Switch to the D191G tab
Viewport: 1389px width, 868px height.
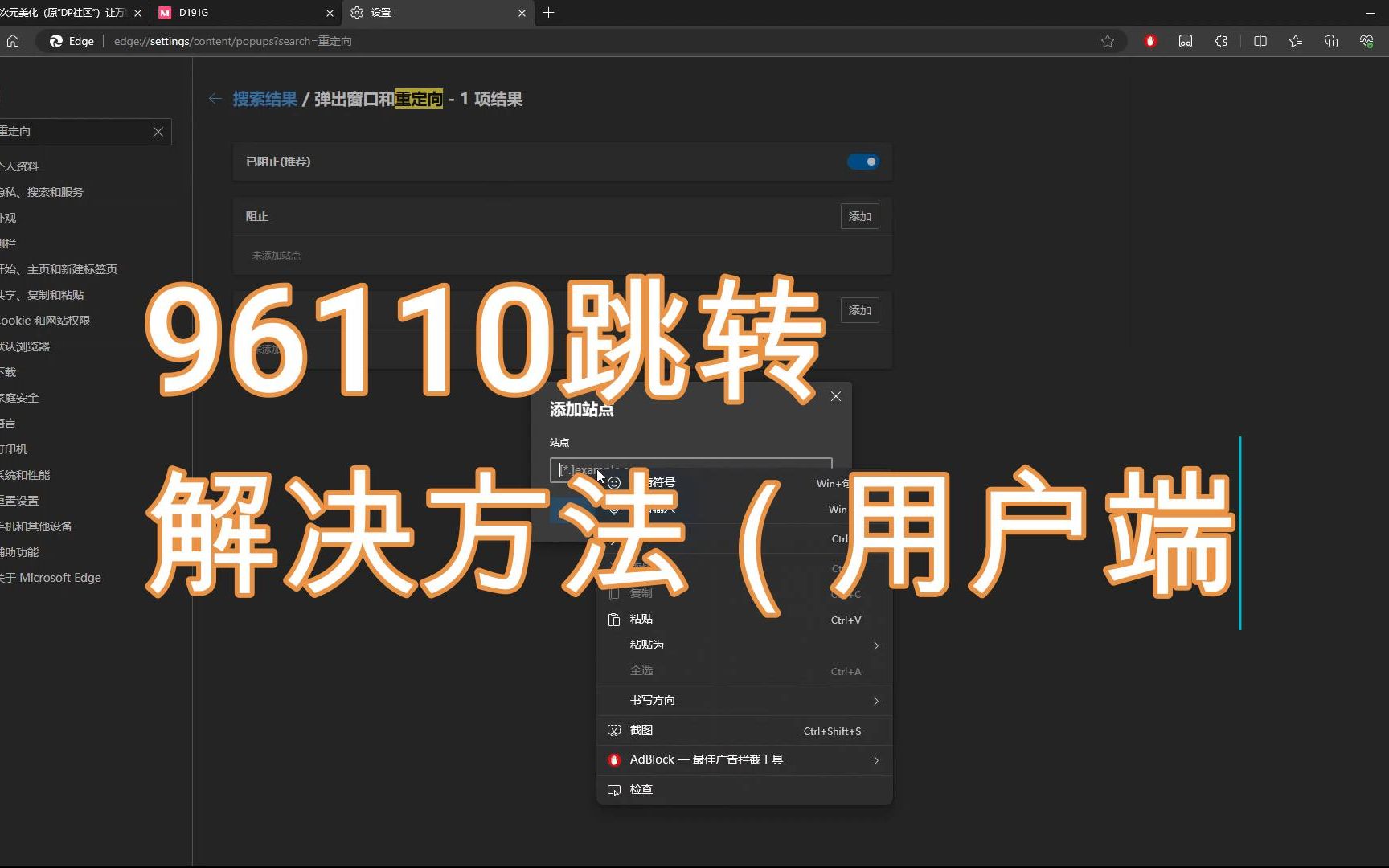pos(245,13)
